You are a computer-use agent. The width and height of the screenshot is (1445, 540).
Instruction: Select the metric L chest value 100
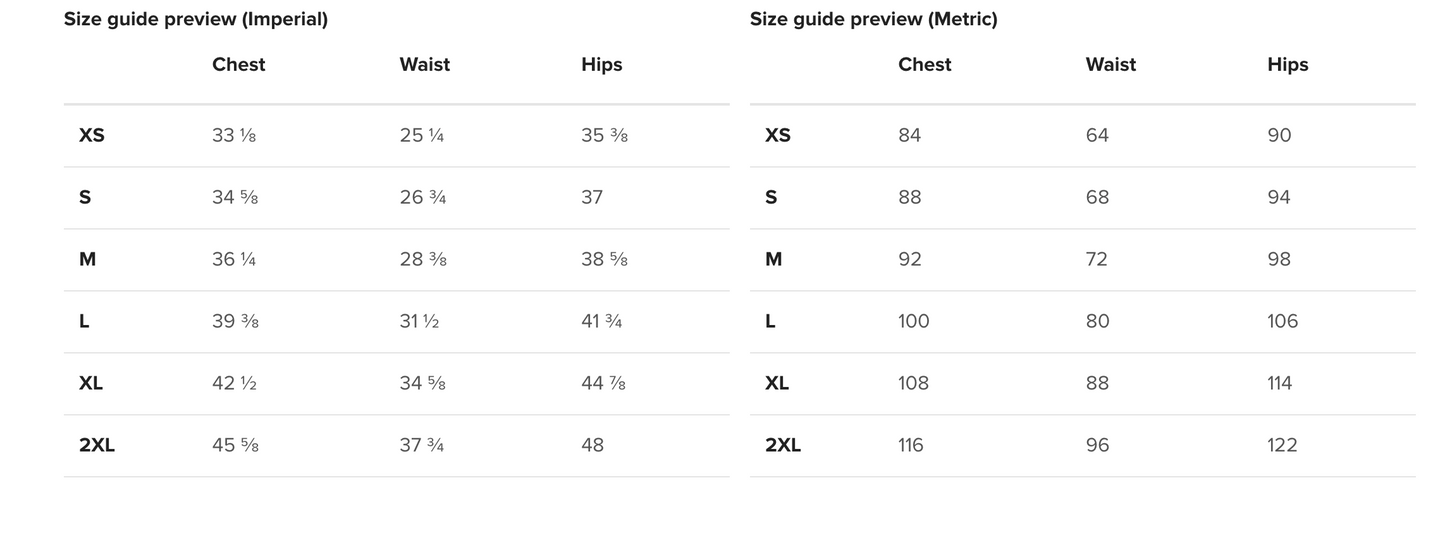coord(913,321)
